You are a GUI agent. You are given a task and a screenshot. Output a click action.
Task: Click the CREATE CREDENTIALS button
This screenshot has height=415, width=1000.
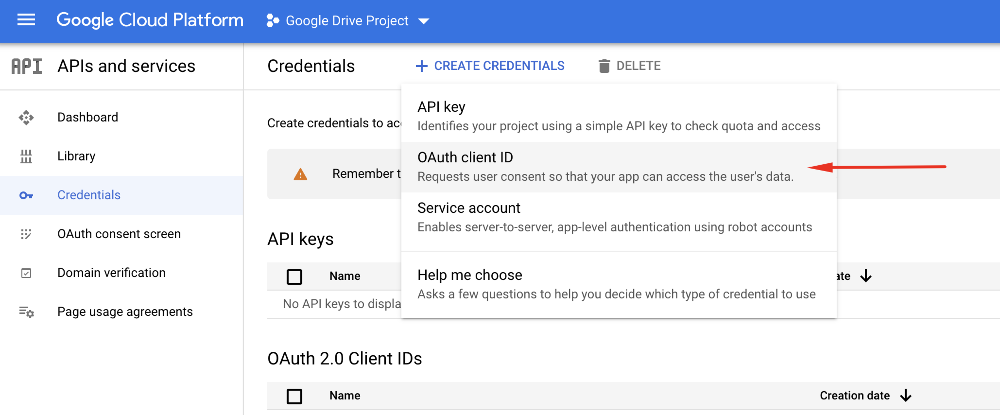[x=490, y=66]
